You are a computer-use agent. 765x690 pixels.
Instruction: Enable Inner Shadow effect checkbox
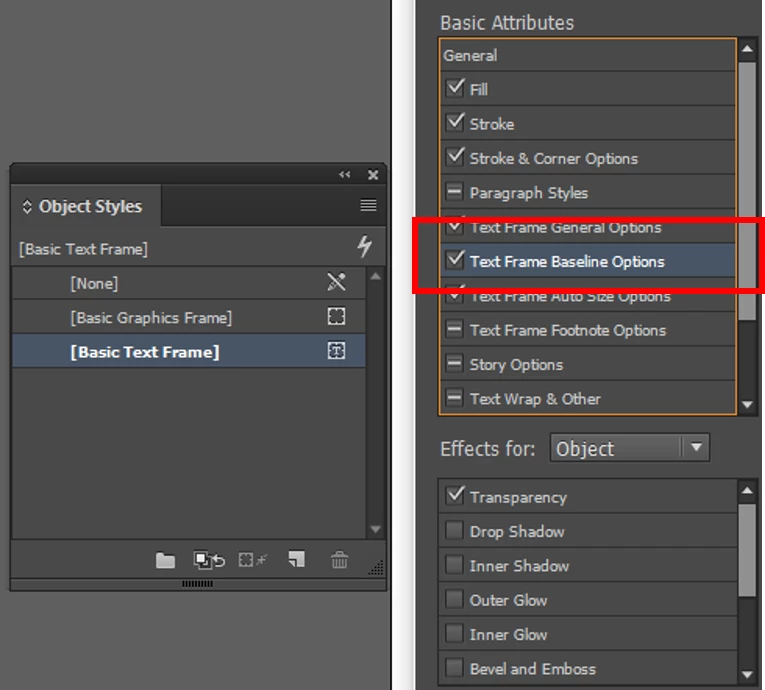454,565
